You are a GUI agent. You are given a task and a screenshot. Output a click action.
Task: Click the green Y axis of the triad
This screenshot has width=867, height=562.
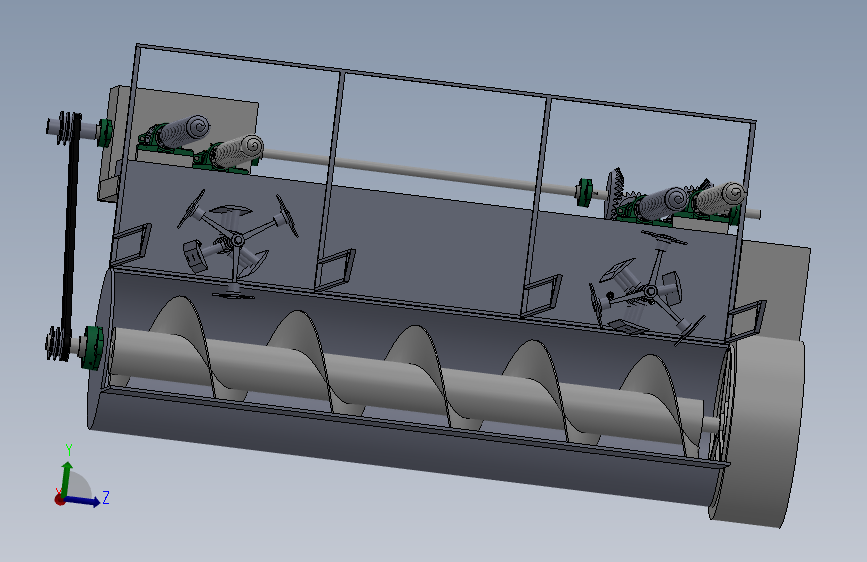point(67,478)
